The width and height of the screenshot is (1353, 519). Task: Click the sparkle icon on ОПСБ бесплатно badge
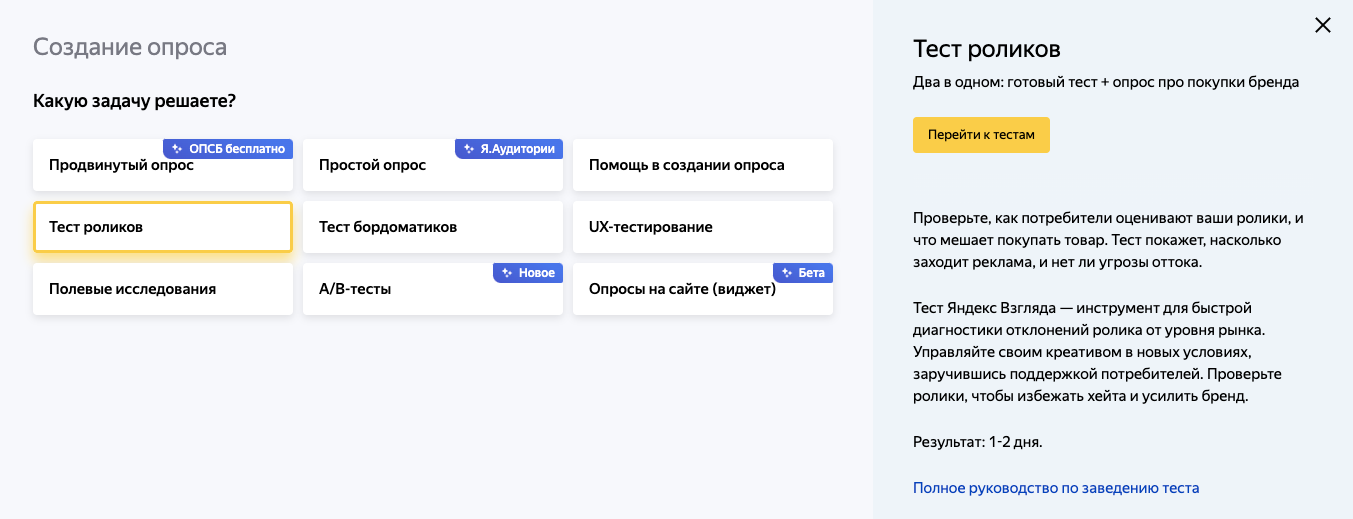(176, 149)
